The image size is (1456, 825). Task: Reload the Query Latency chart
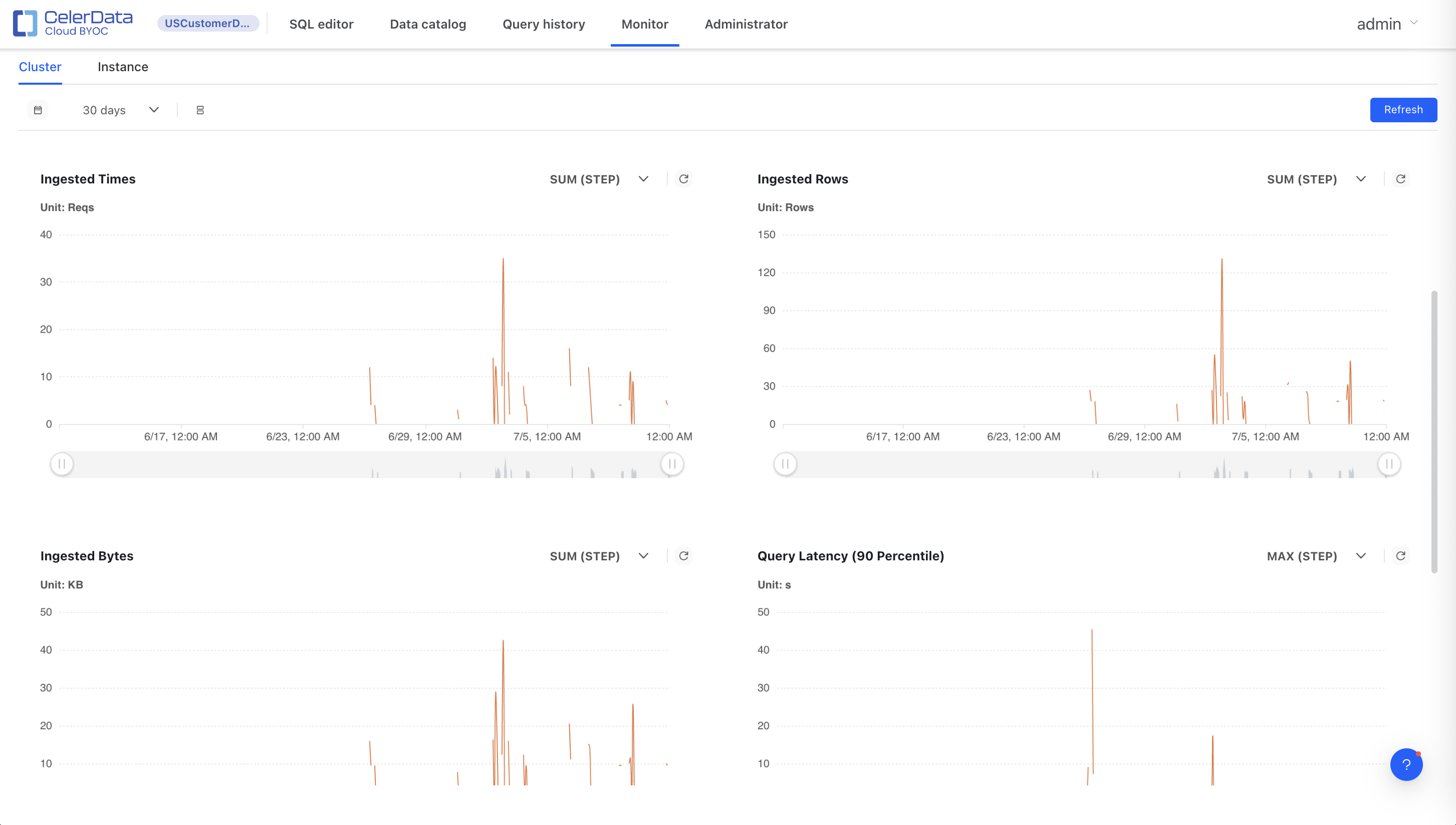coord(1400,556)
